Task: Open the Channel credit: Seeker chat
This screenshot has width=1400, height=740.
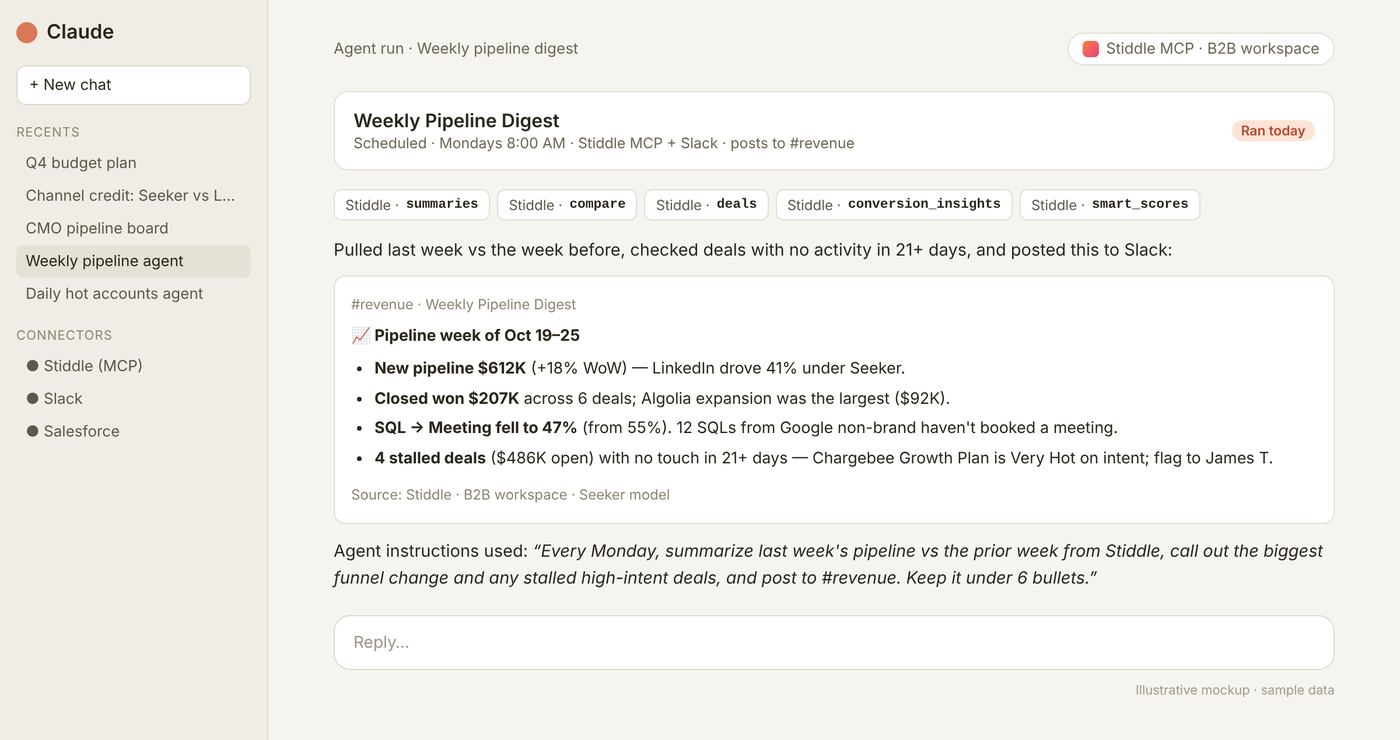Action: coord(133,195)
